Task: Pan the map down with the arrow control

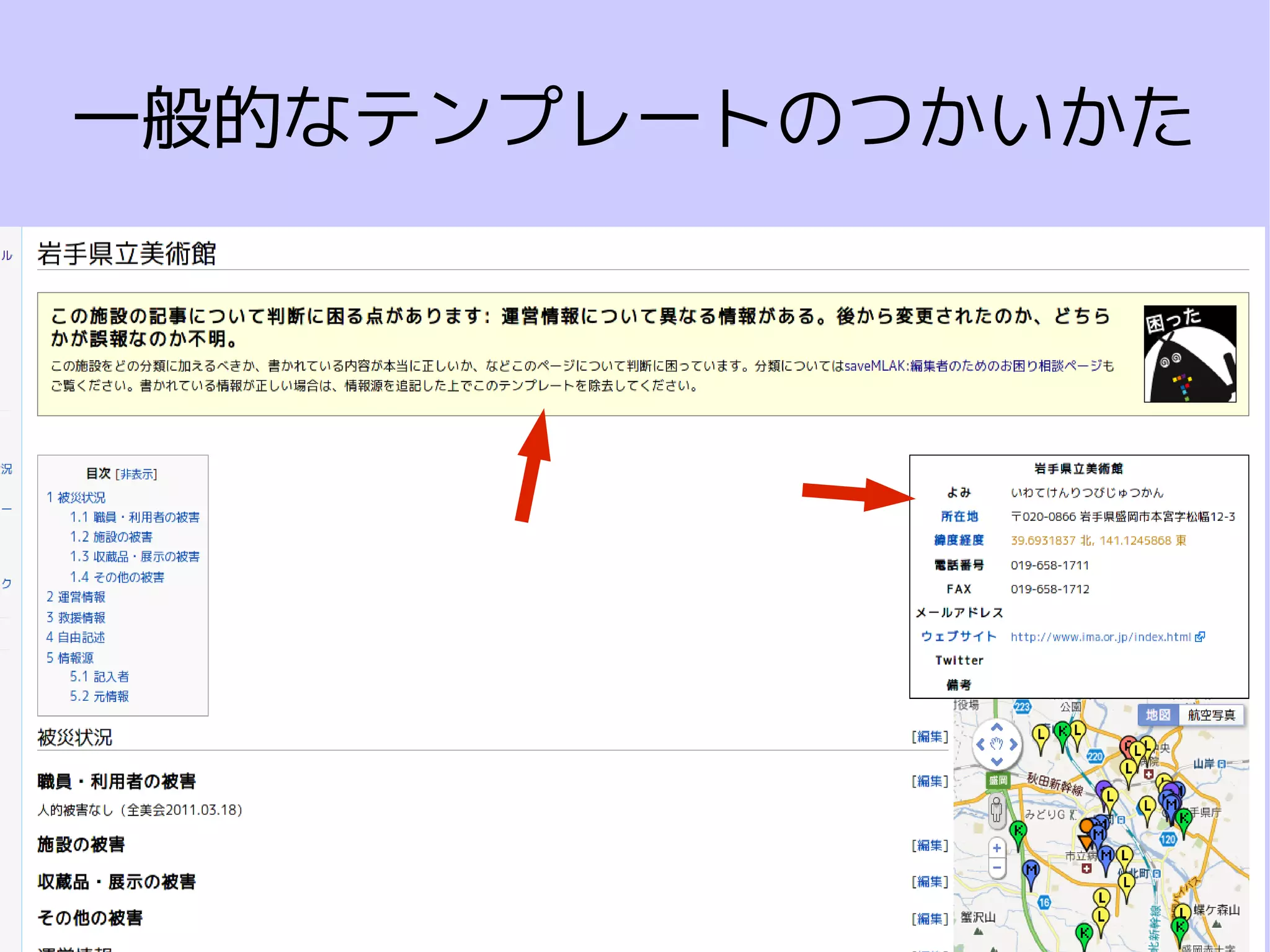Action: click(997, 760)
